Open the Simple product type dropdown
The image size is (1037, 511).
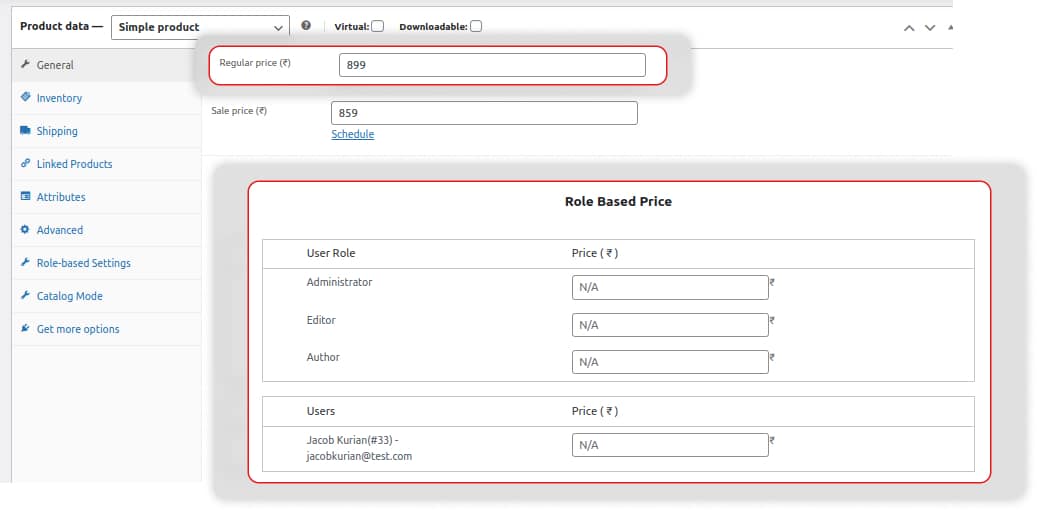(200, 27)
